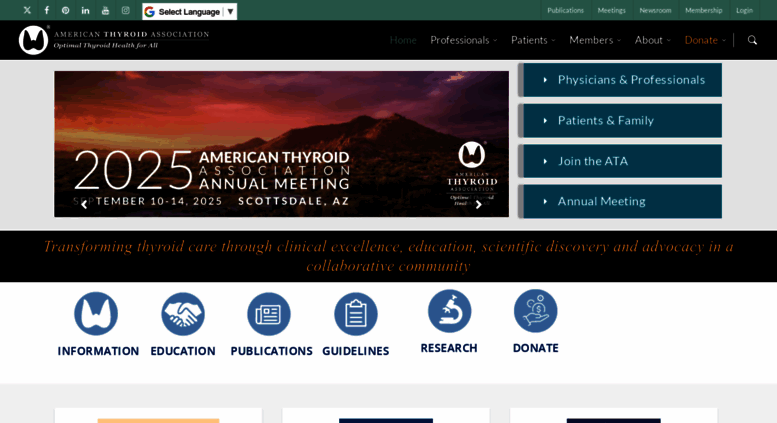Click the Publications newspaper icon
The height and width of the screenshot is (423, 777).
269,314
